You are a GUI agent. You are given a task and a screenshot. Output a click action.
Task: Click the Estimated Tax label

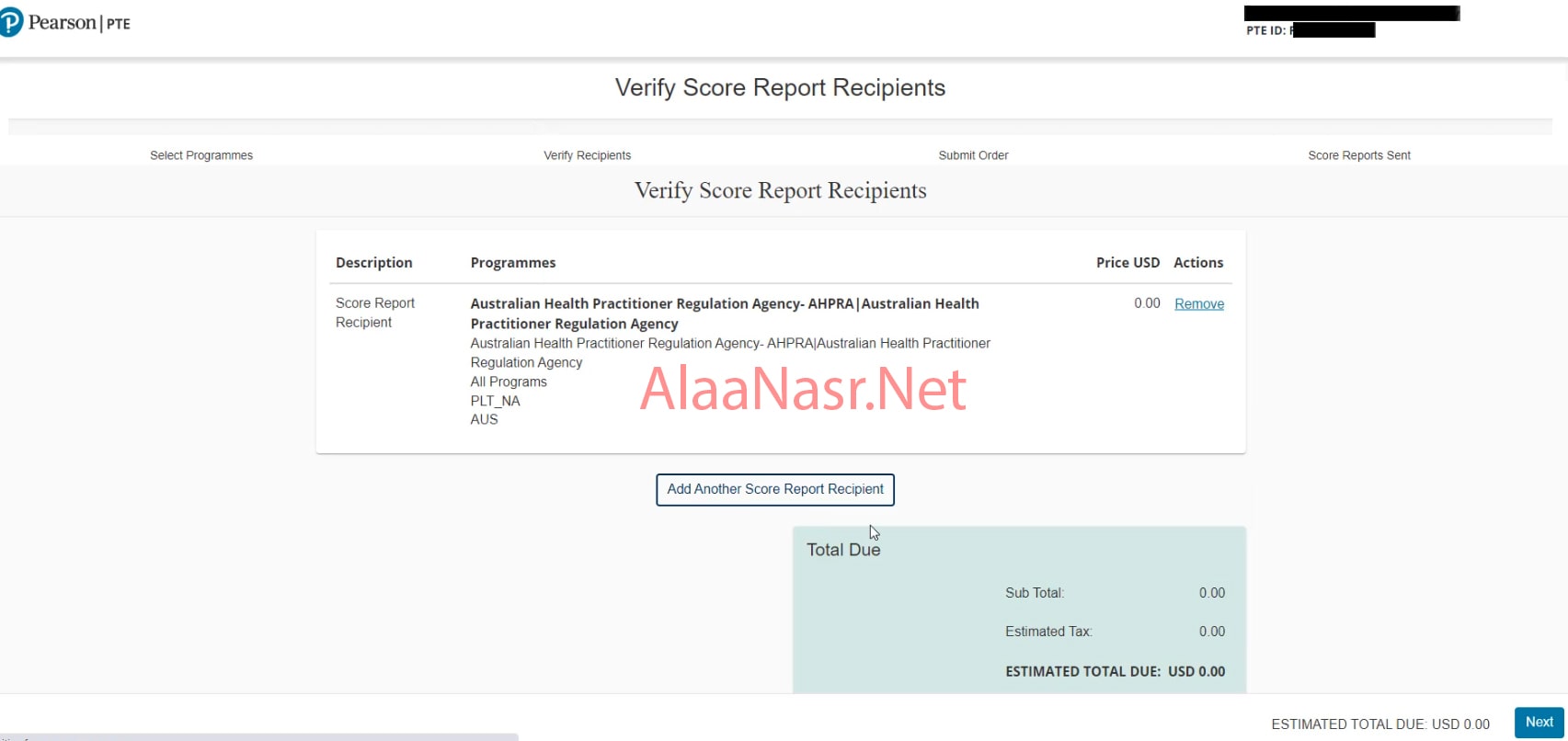[1048, 632]
